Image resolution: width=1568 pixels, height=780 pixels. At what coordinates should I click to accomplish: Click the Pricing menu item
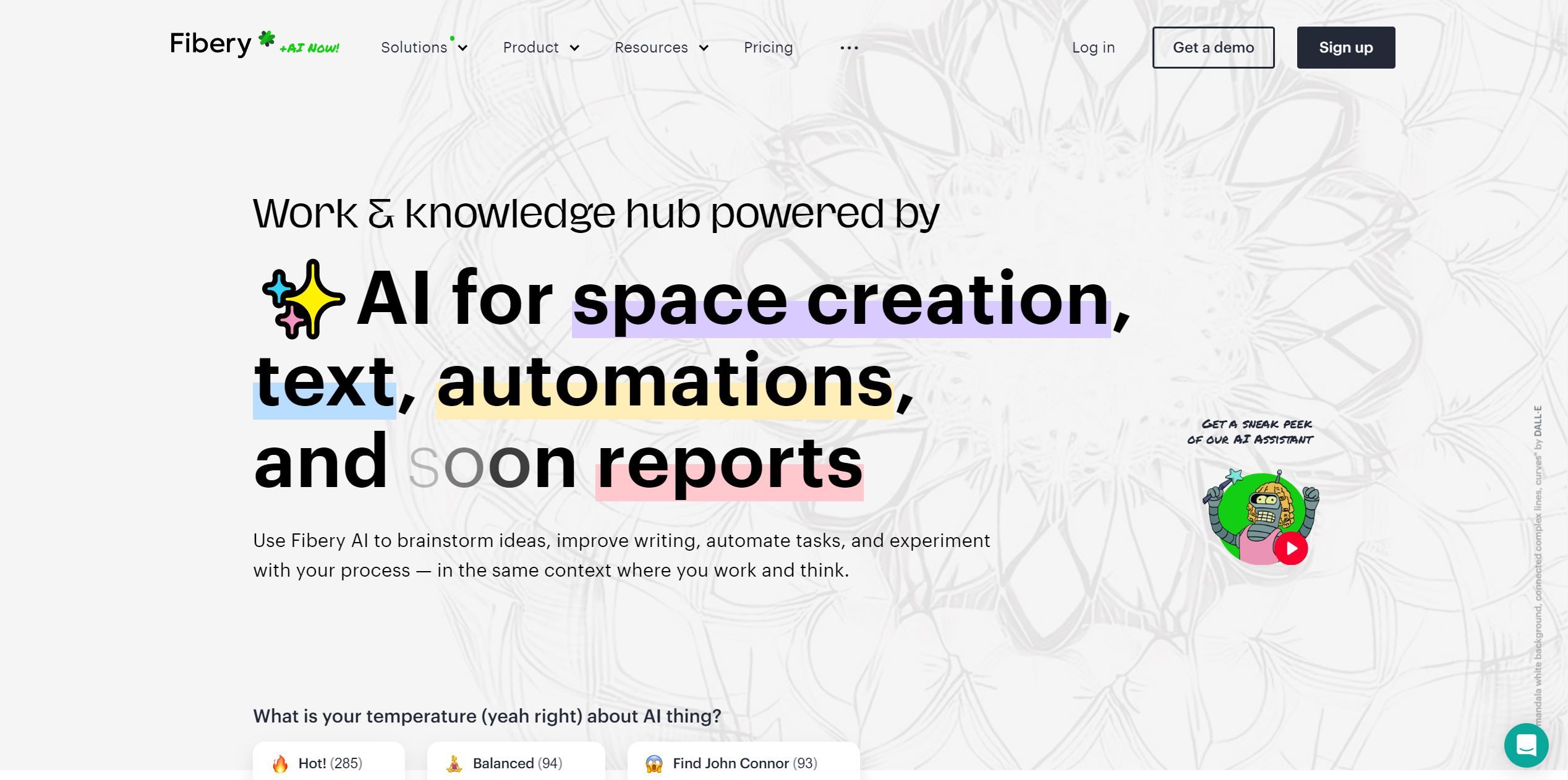[768, 47]
